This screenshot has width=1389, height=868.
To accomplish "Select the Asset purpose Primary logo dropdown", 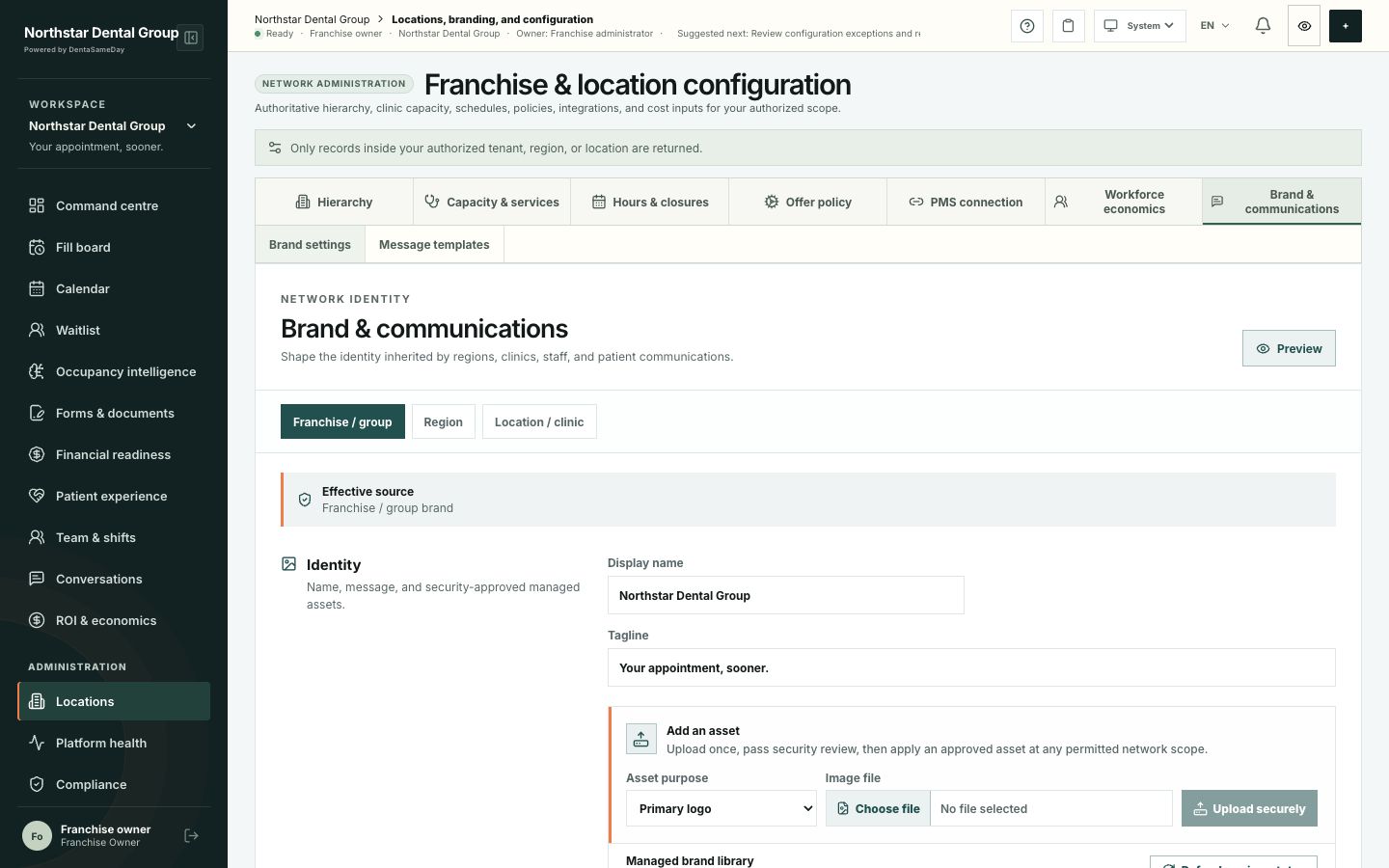I will 722,808.
